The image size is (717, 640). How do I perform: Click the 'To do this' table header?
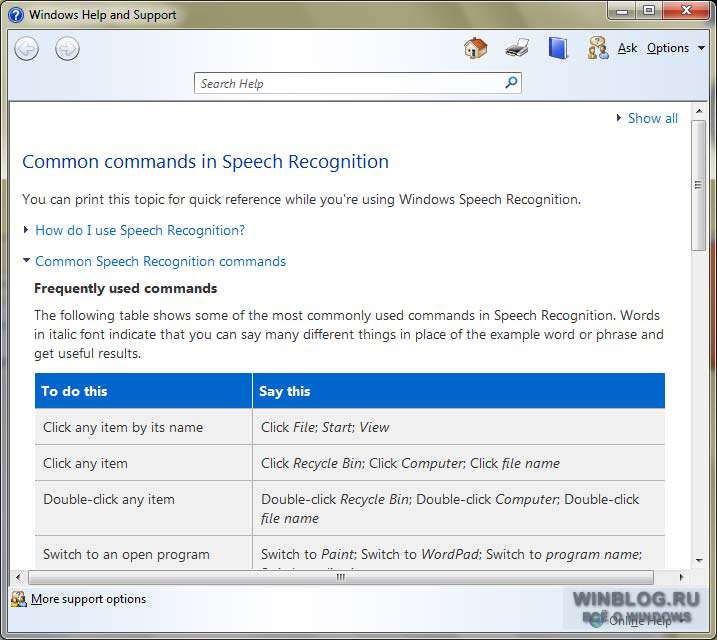144,391
